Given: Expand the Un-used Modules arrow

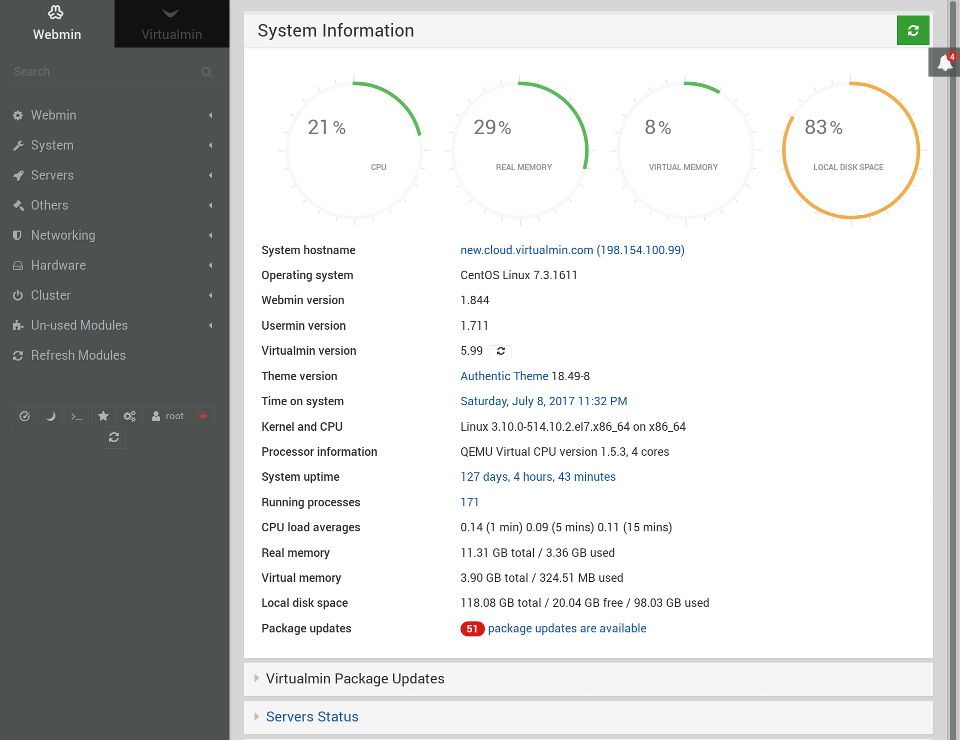Looking at the screenshot, I should point(211,325).
